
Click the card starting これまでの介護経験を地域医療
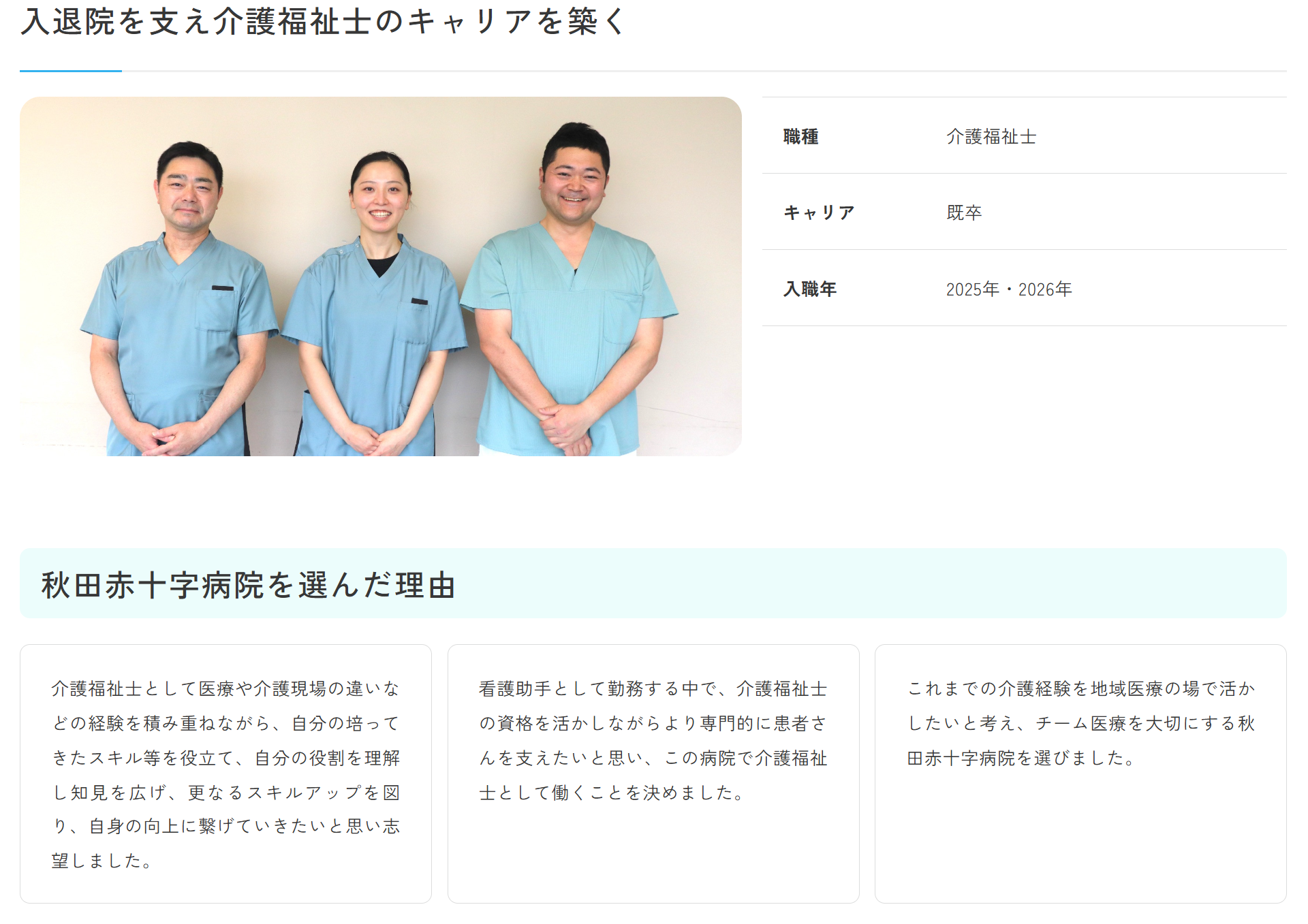point(1080,774)
